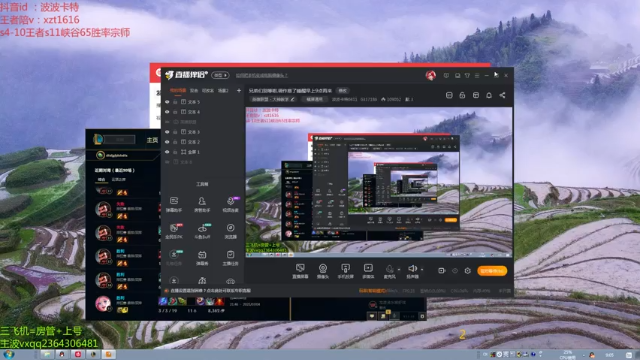Add screen capture source 直播屏幕
This screenshot has height=360, width=640.
[x=300, y=271]
